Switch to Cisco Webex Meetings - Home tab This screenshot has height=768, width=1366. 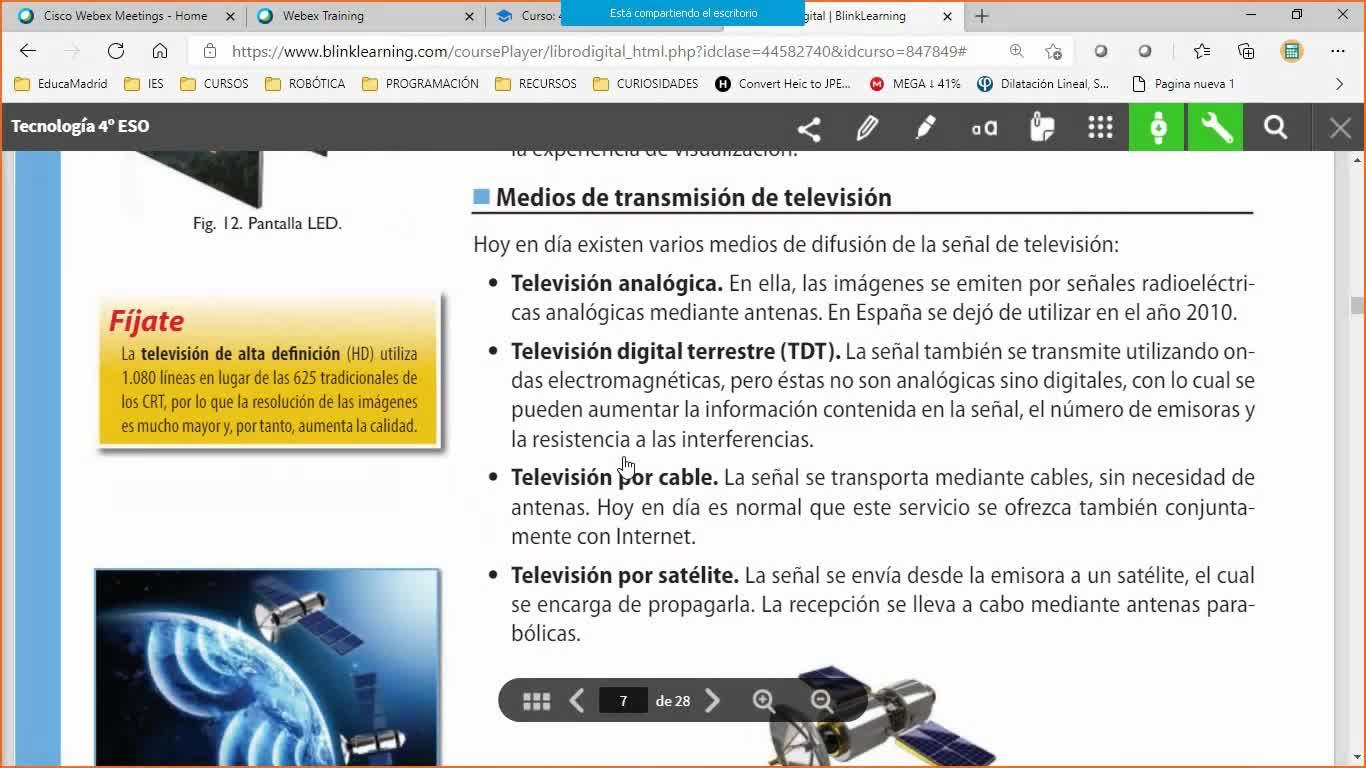126,16
